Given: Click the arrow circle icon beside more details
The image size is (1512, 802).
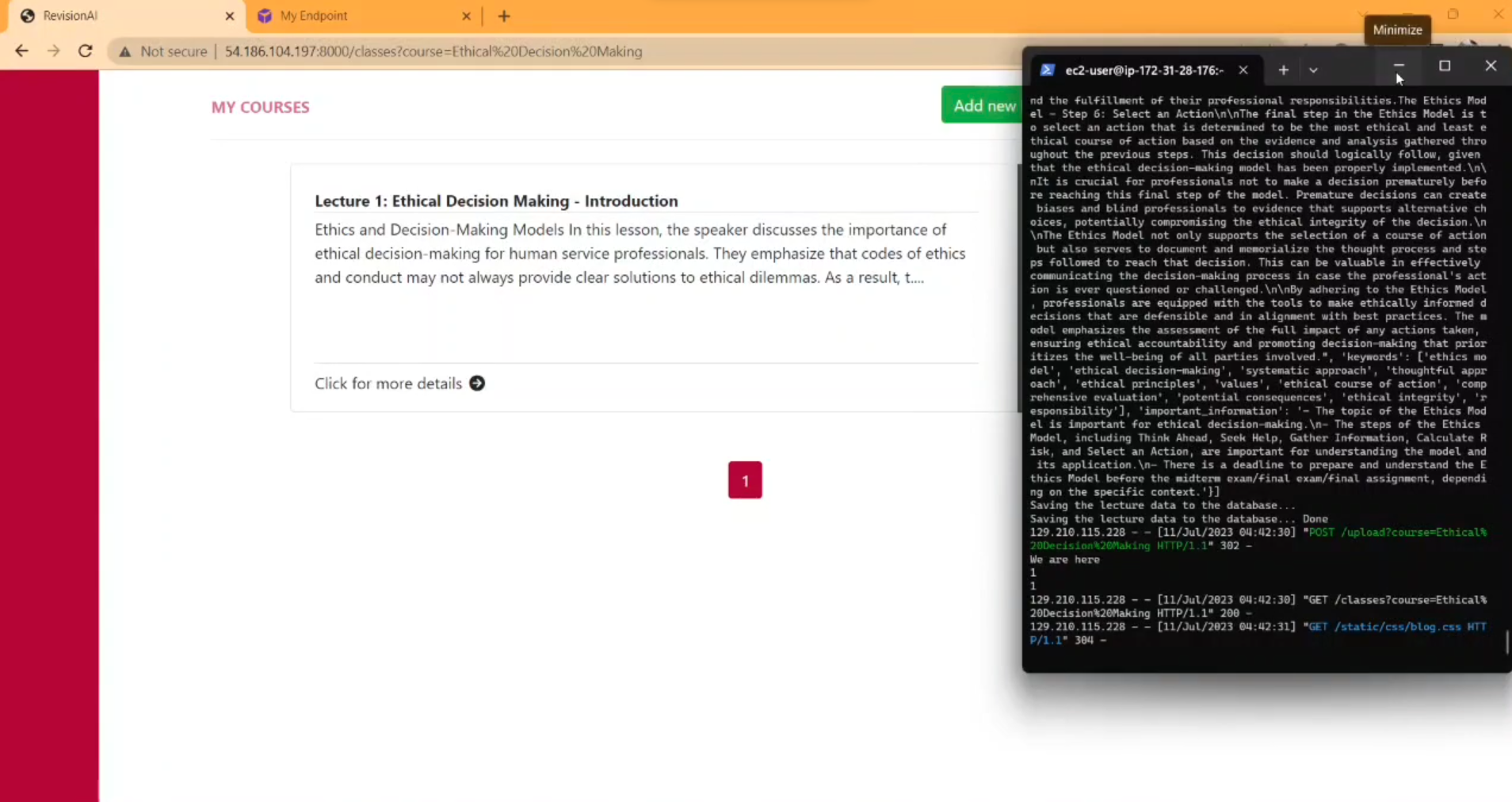Looking at the screenshot, I should coord(477,384).
